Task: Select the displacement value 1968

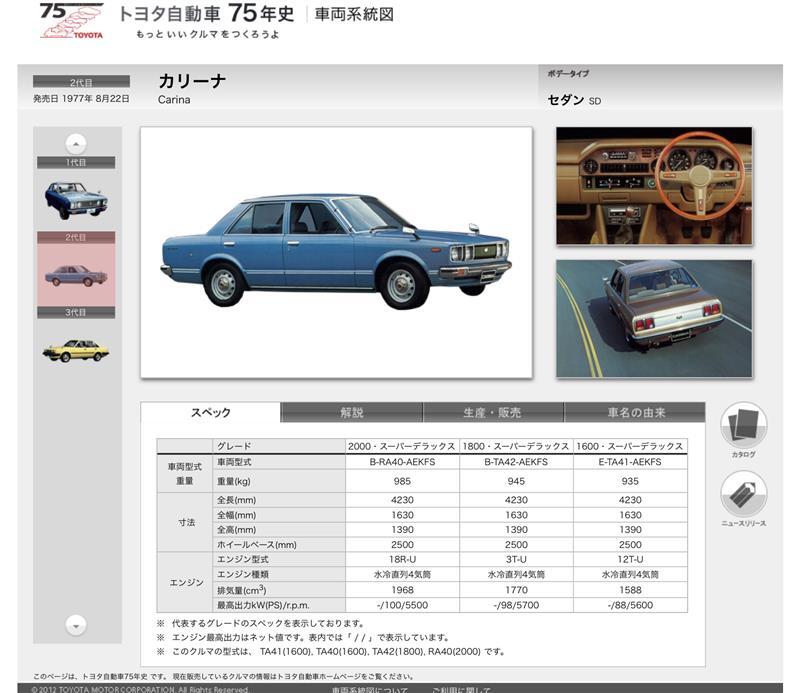Action: pos(402,590)
